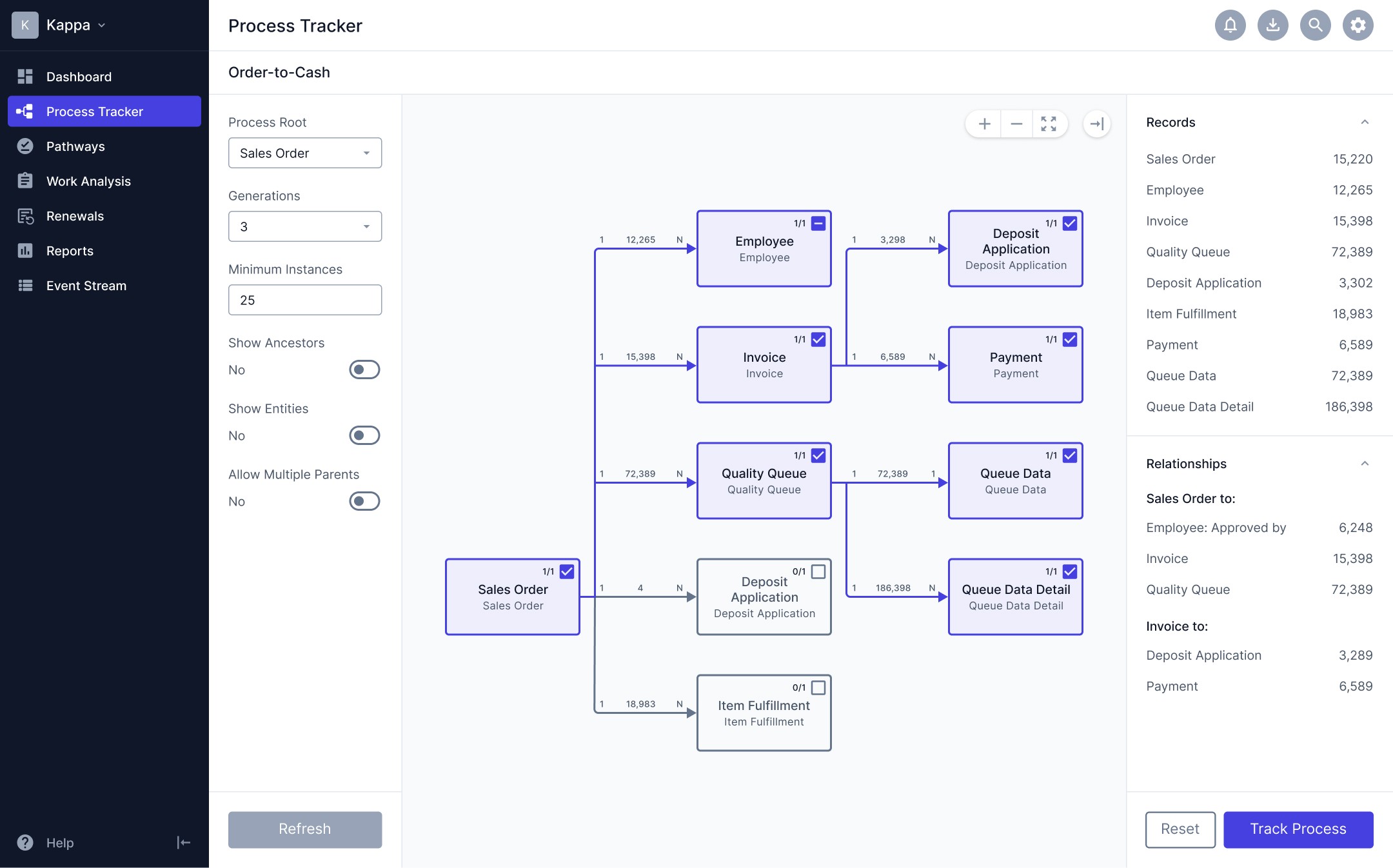Enable Allow Multiple Parents switch

(x=364, y=501)
